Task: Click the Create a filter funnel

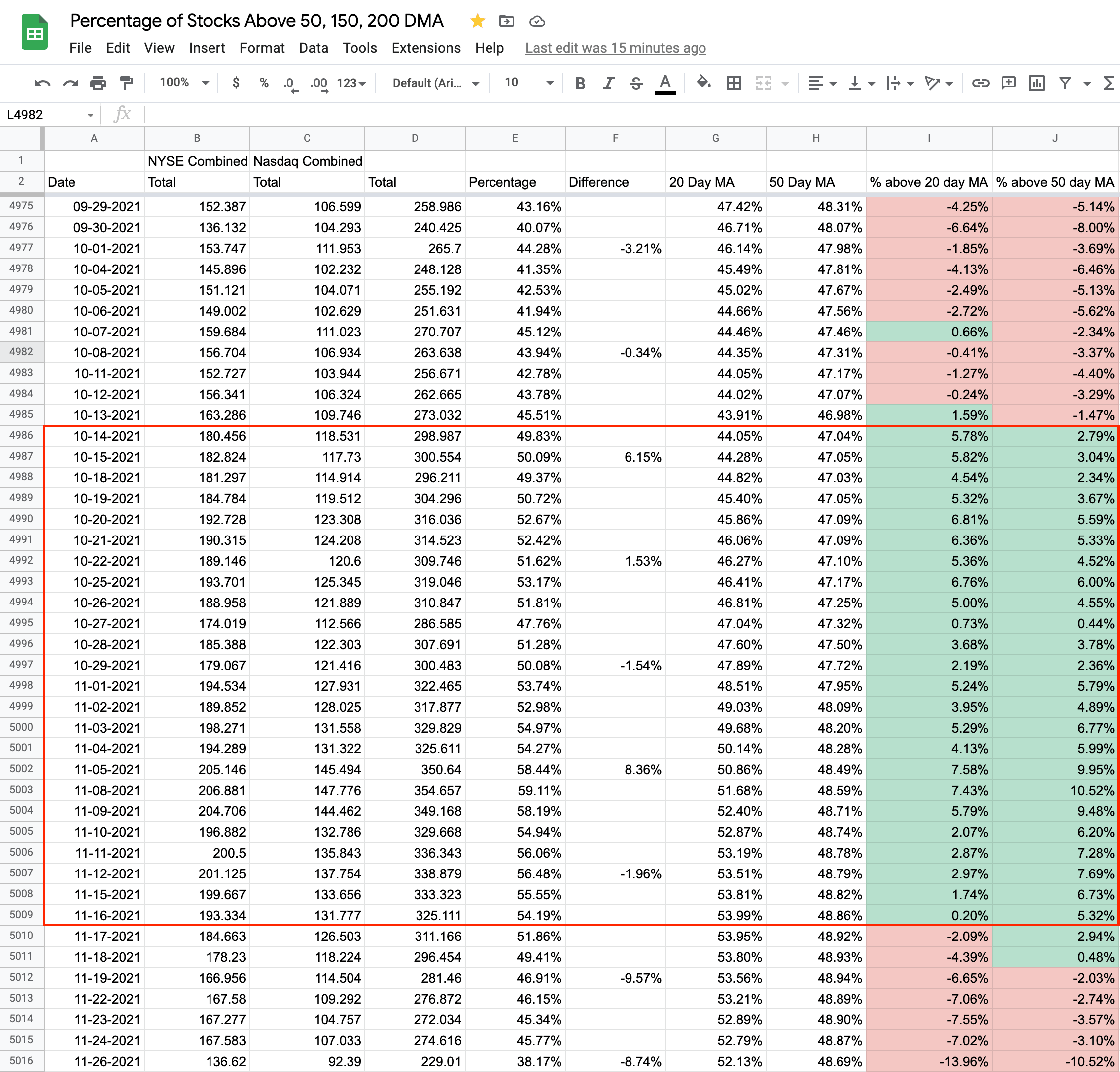Action: pos(1064,83)
